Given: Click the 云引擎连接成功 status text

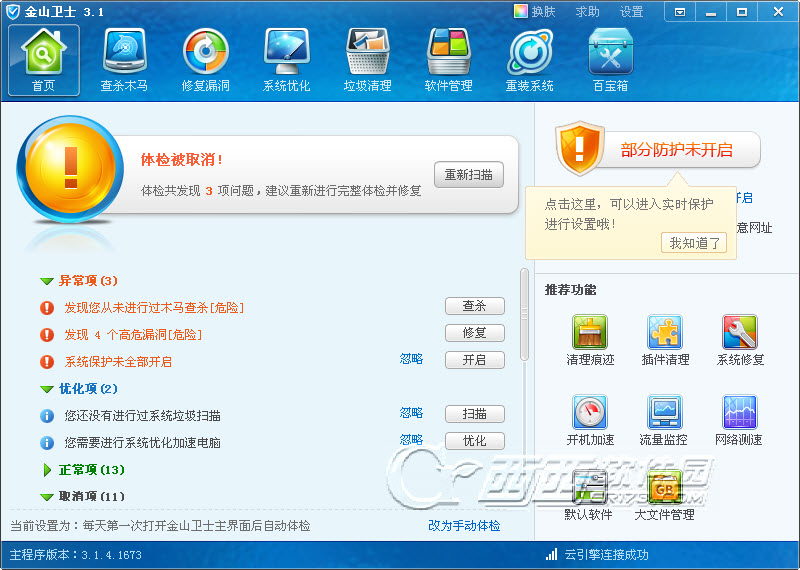Looking at the screenshot, I should pos(606,555).
